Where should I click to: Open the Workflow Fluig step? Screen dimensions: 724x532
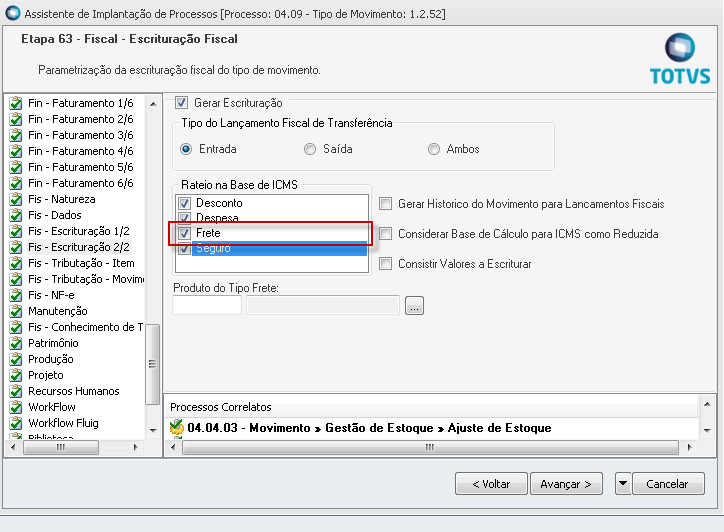pos(63,423)
